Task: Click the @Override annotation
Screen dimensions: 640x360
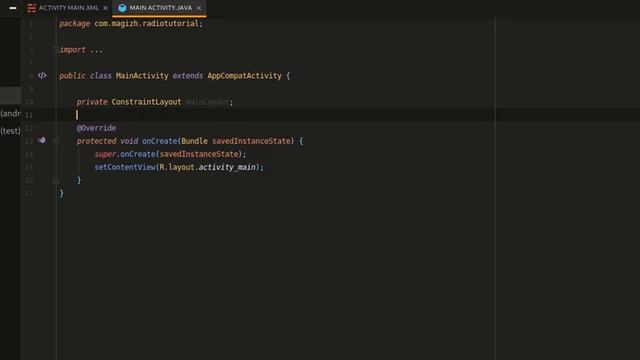Action: tap(96, 128)
